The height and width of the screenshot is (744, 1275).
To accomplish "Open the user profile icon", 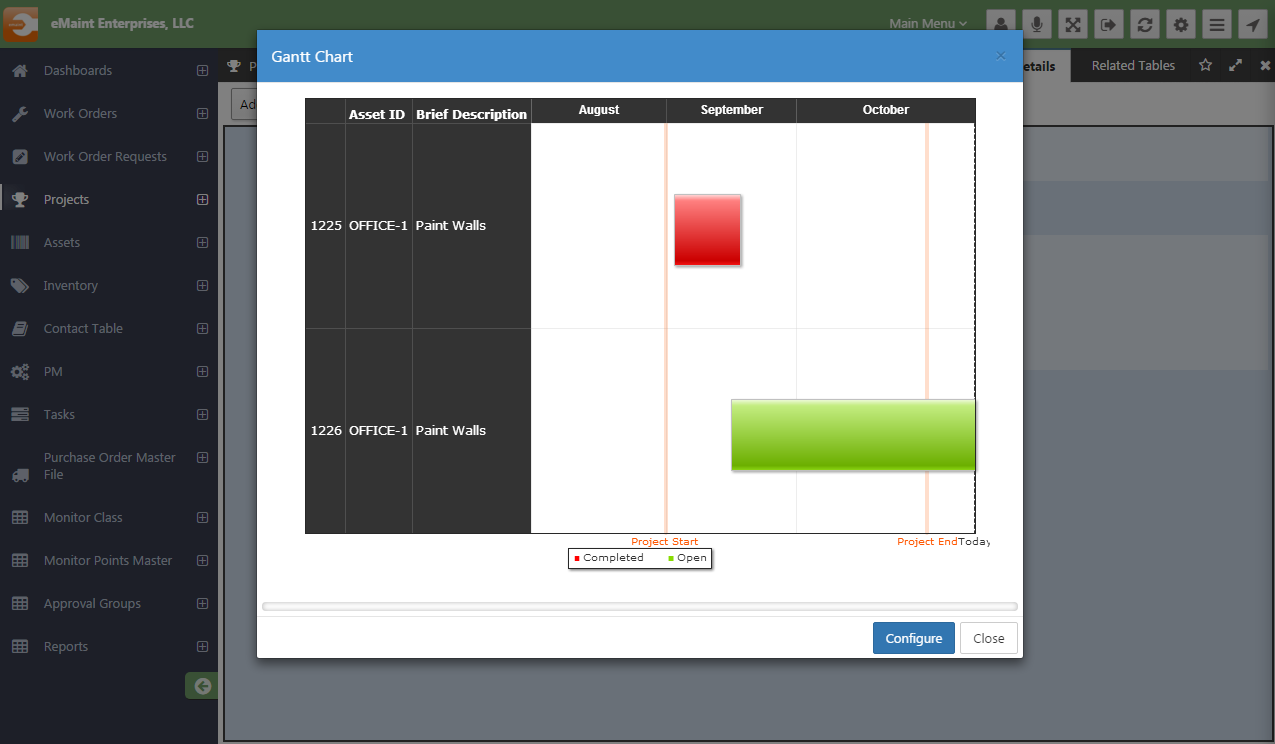I will 1000,24.
